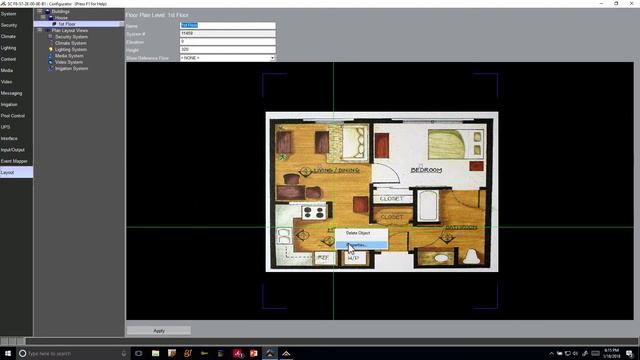
Task: Click the House node icon
Action: point(51,18)
